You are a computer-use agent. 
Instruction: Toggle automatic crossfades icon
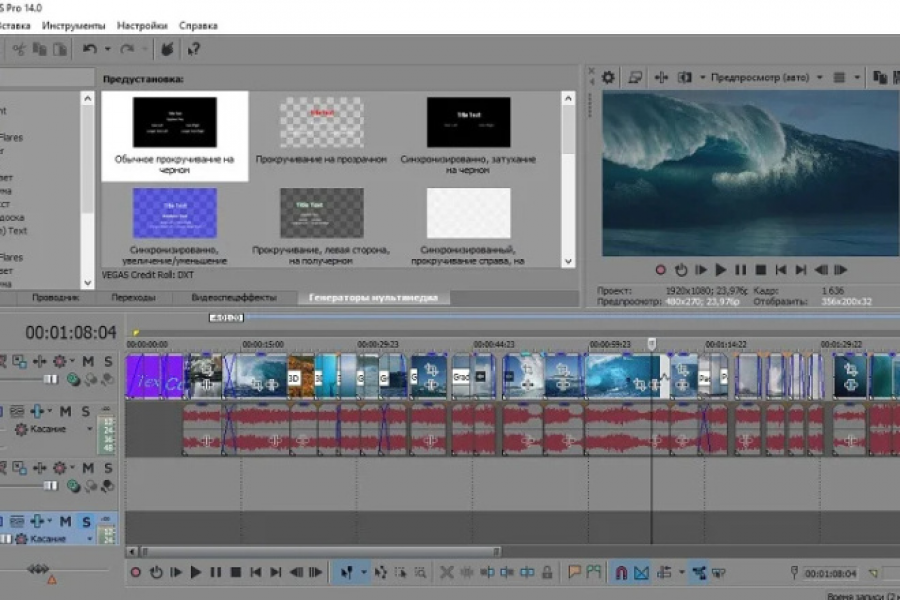(641, 573)
